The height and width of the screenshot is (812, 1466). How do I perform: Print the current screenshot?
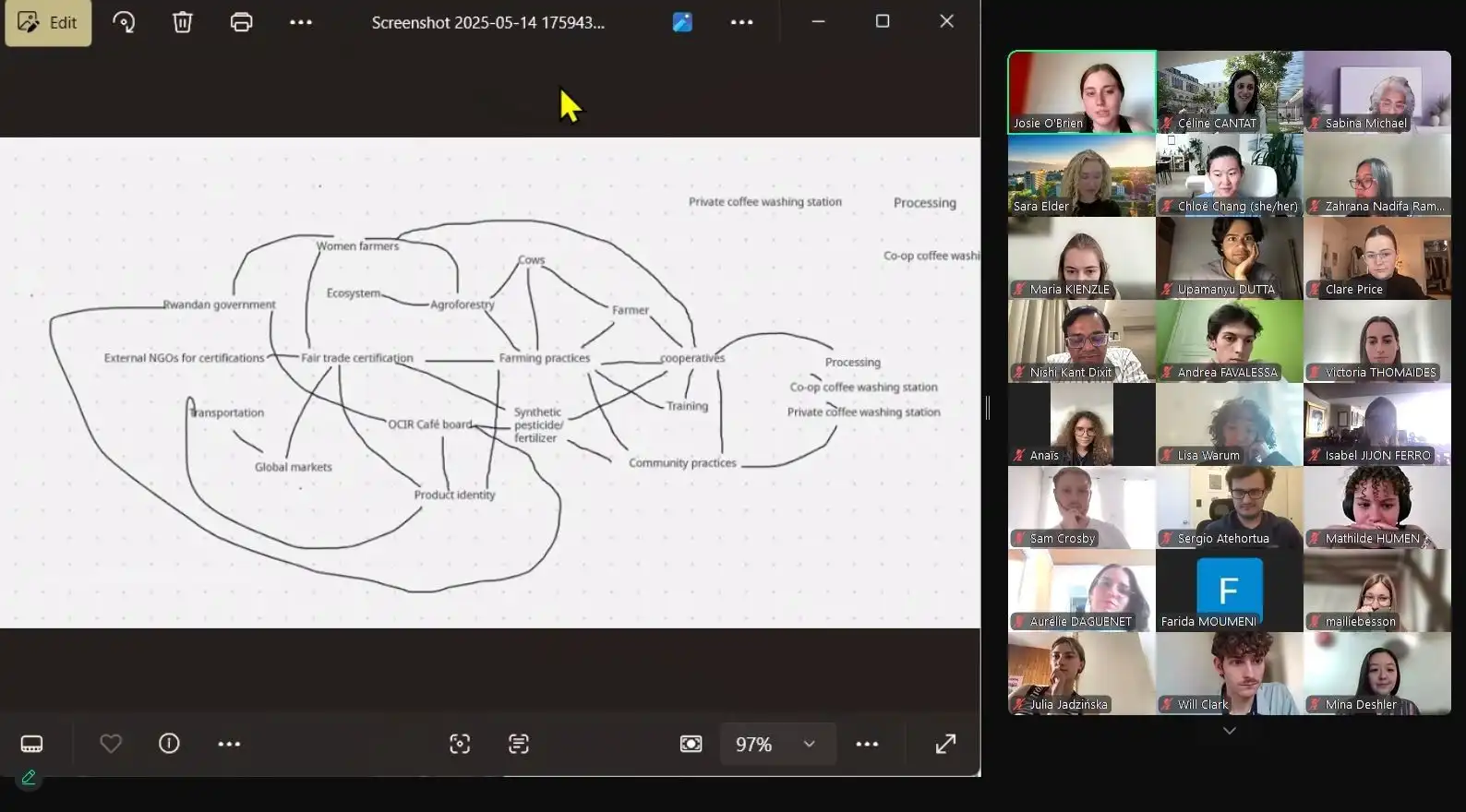241,22
